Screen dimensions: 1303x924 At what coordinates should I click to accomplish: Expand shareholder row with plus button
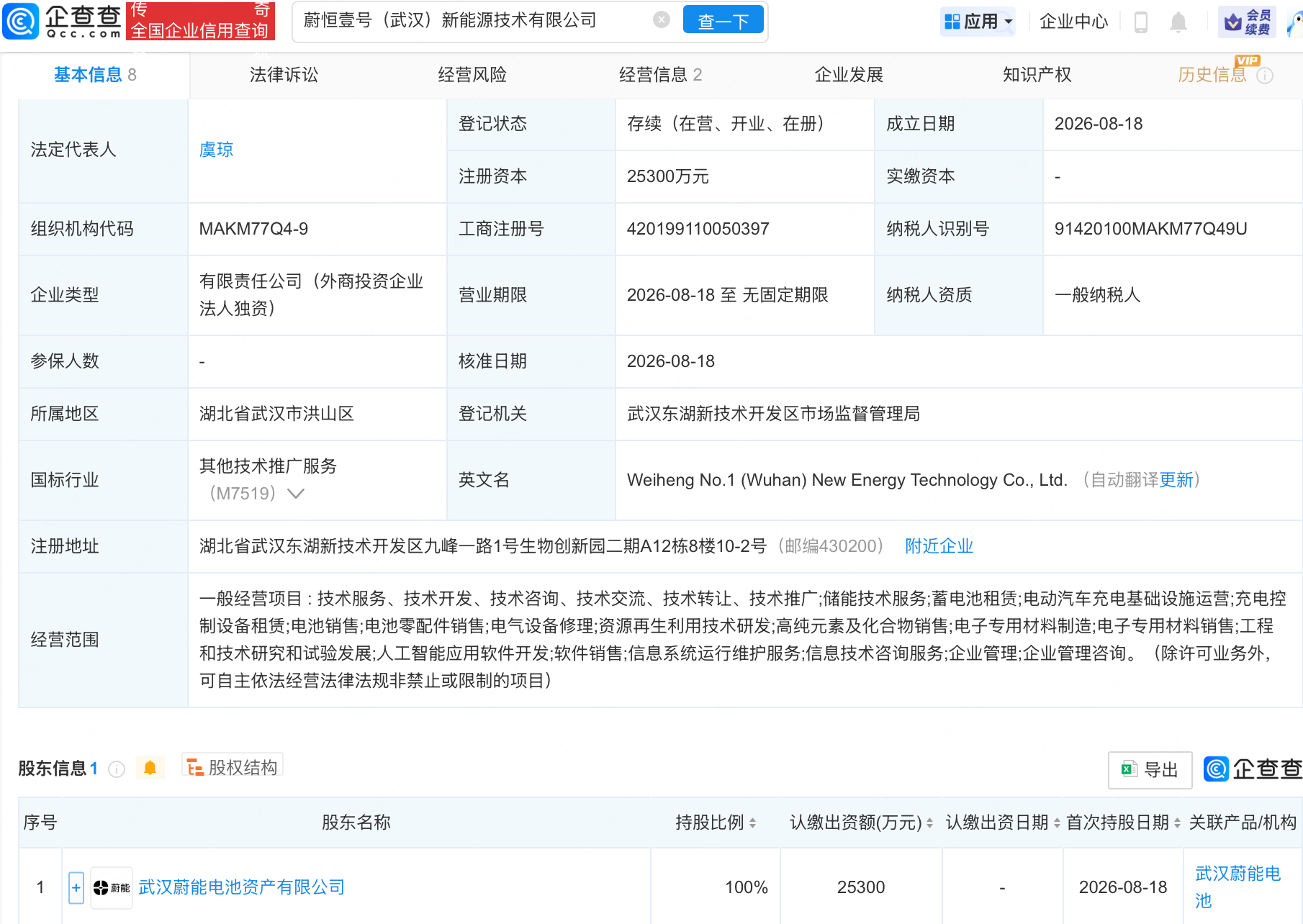(x=76, y=887)
